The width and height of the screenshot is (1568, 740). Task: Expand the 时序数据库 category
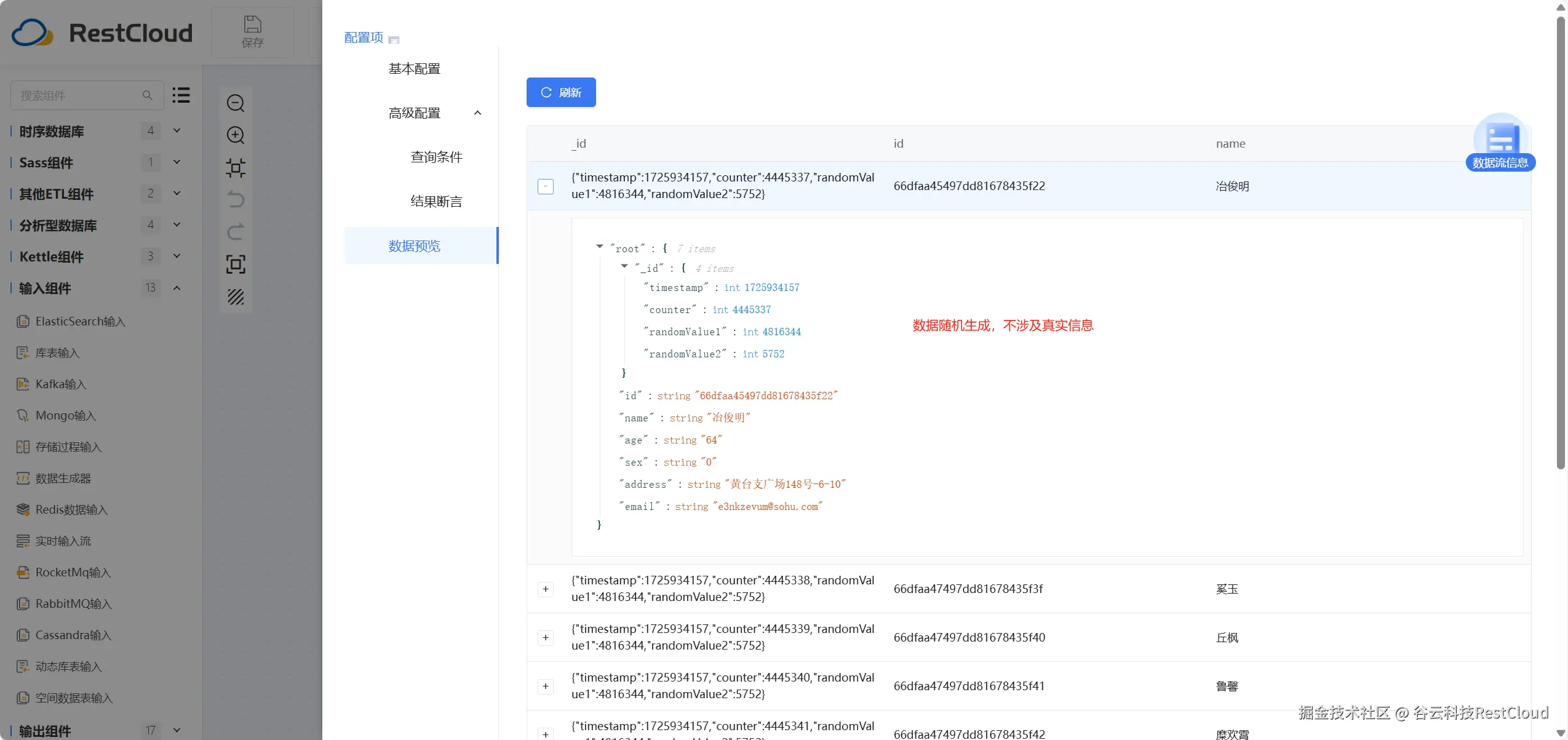coord(177,130)
